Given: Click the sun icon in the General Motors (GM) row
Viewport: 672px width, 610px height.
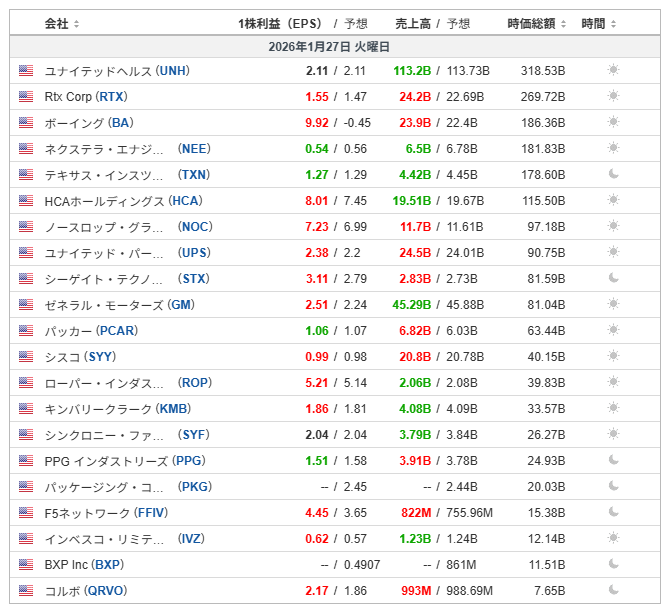Looking at the screenshot, I should point(613,305).
